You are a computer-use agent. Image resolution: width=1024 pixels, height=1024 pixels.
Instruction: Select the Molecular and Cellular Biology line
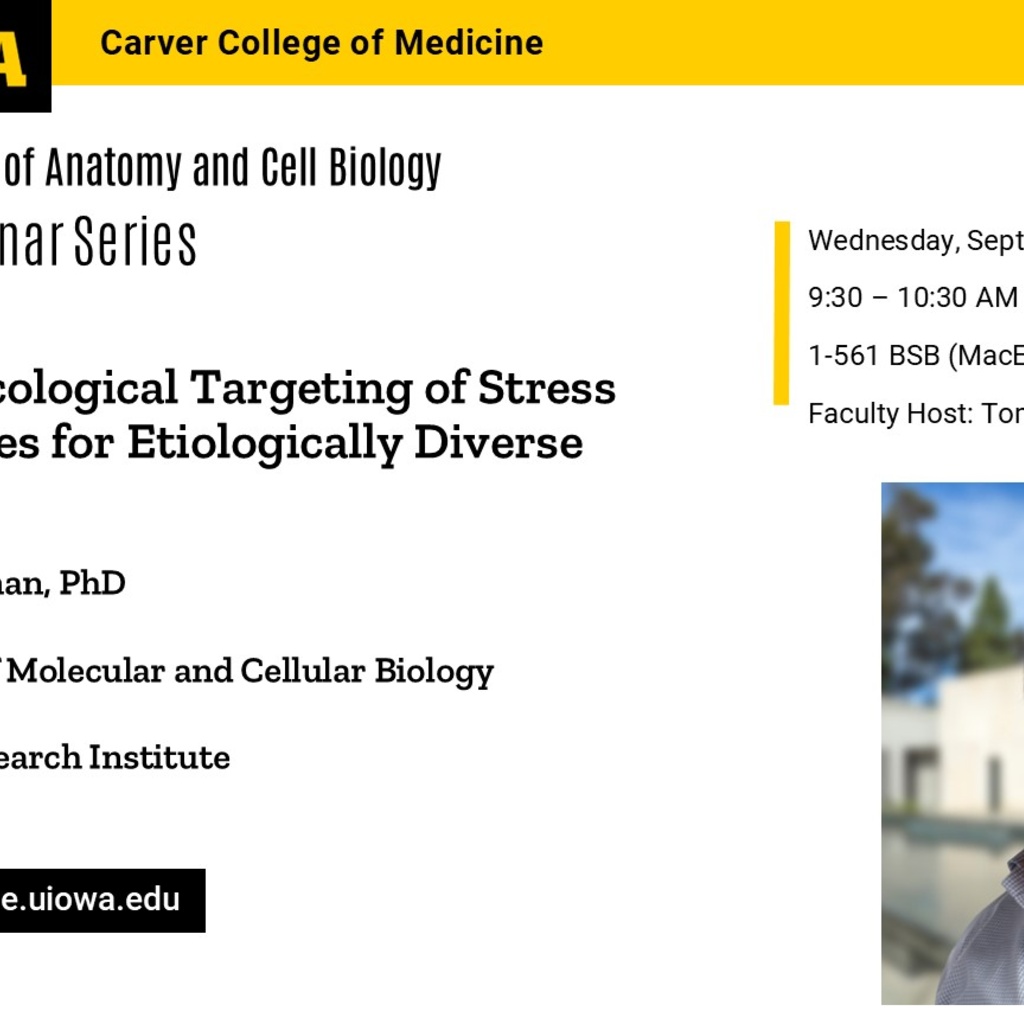tap(247, 671)
